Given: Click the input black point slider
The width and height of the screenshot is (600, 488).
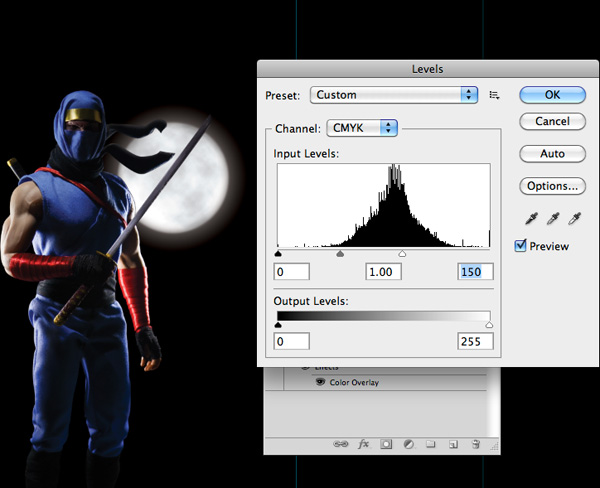Looking at the screenshot, I should 279,253.
